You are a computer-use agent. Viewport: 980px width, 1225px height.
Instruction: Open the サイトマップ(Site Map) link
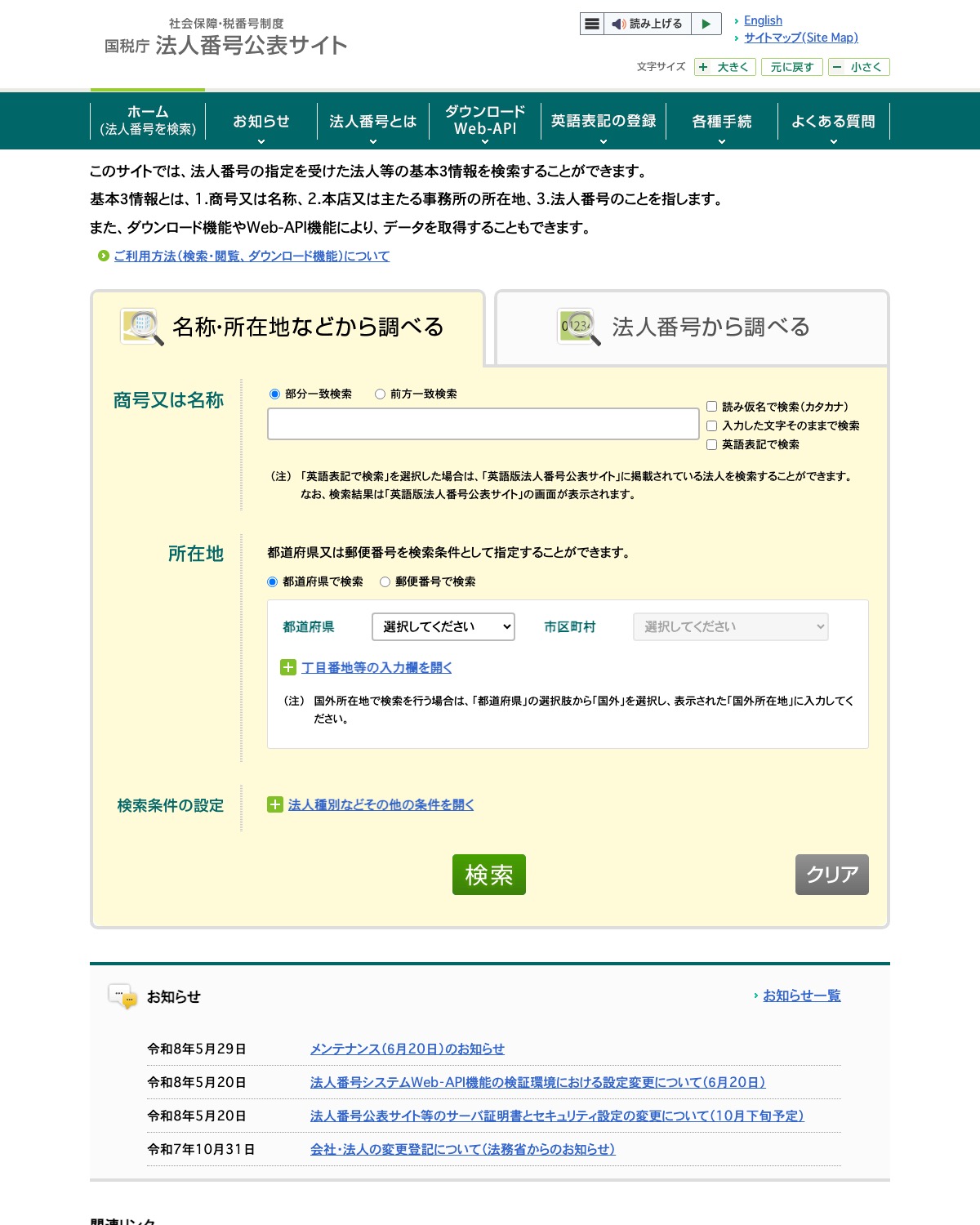pyautogui.click(x=801, y=38)
